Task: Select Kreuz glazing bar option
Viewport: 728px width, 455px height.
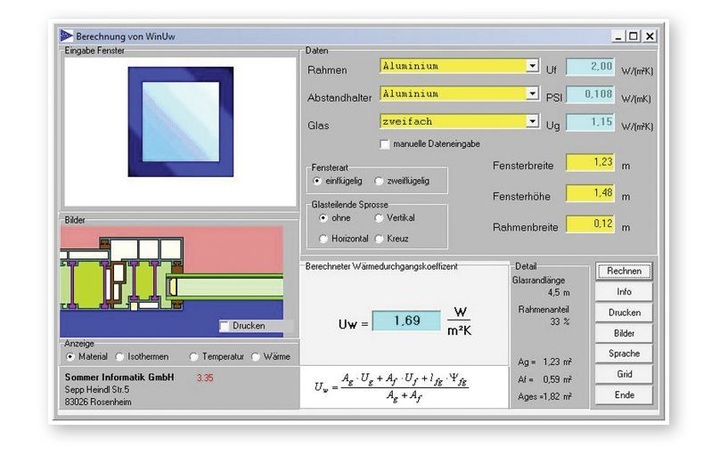Action: coord(378,238)
